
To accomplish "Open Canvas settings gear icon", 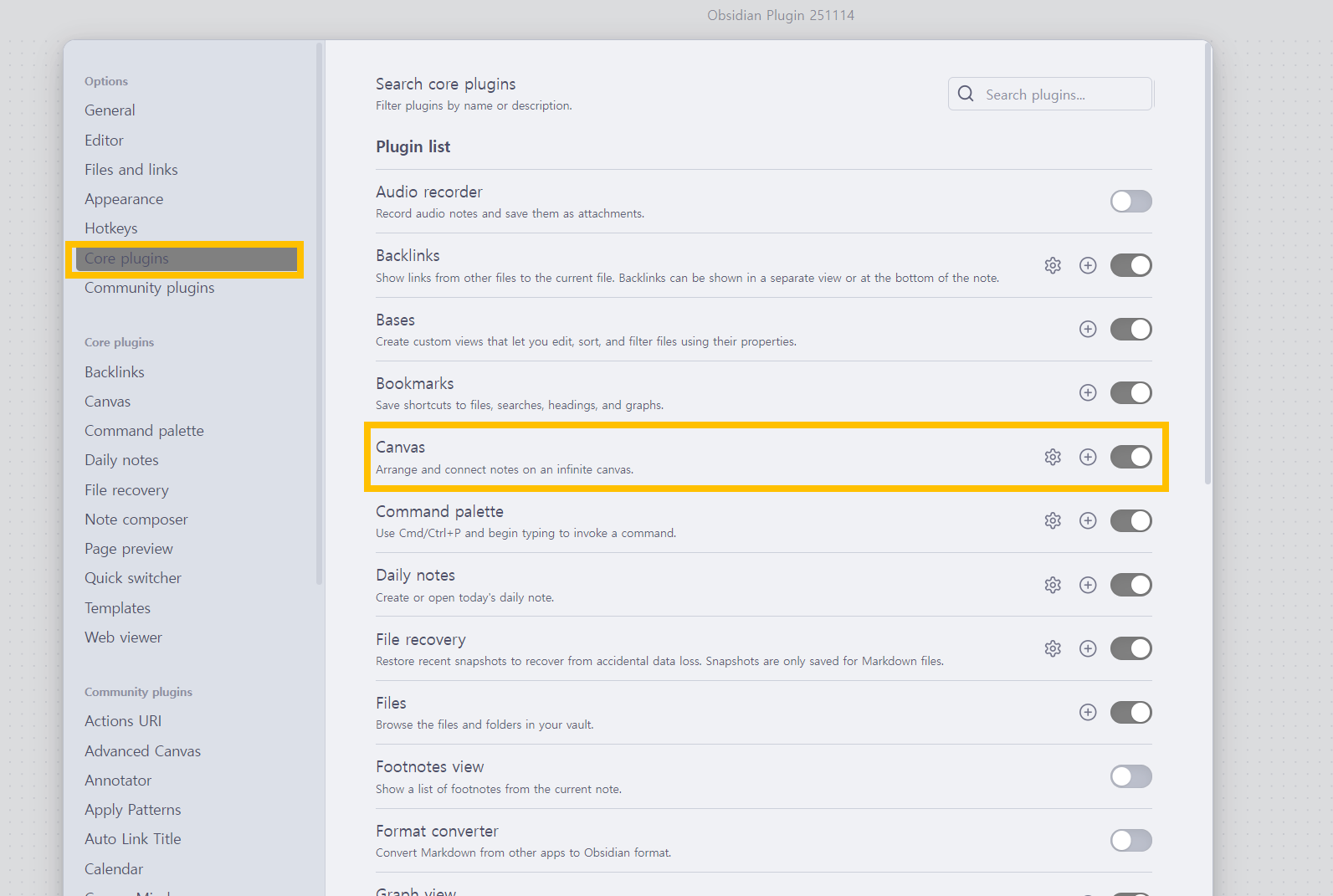I will point(1053,457).
